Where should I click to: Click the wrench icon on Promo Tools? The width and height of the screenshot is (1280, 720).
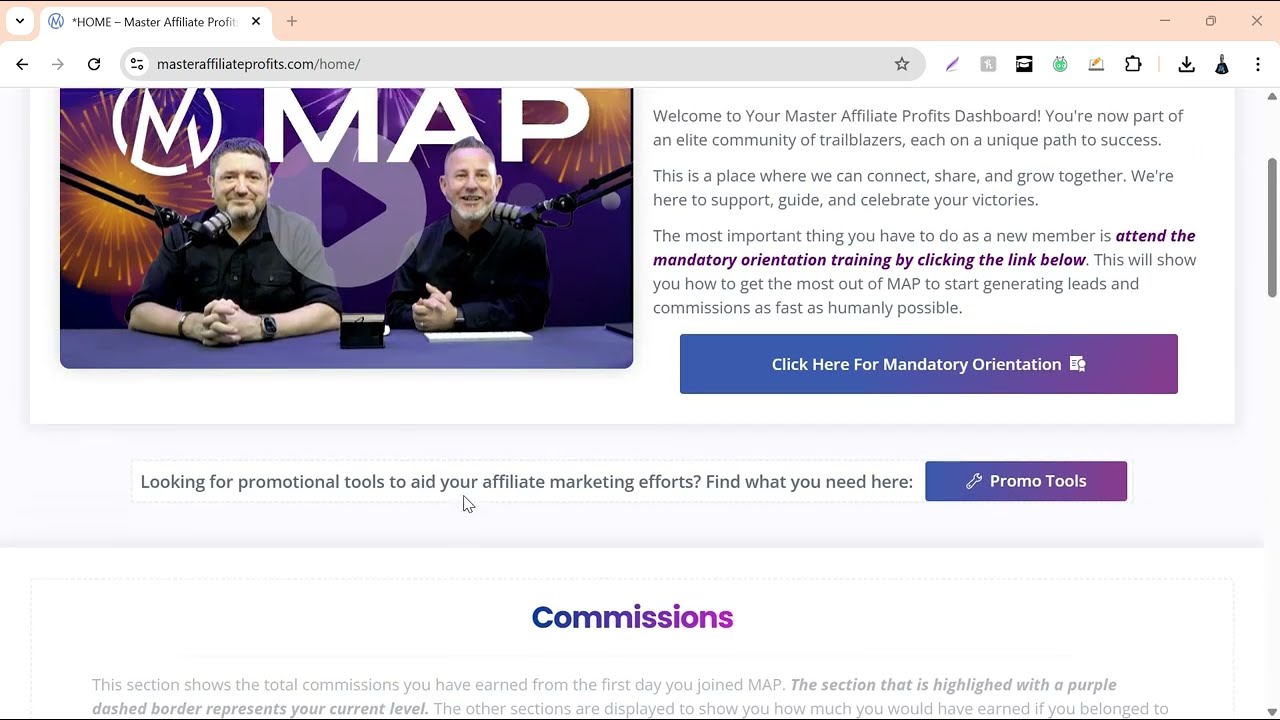pyautogui.click(x=974, y=481)
